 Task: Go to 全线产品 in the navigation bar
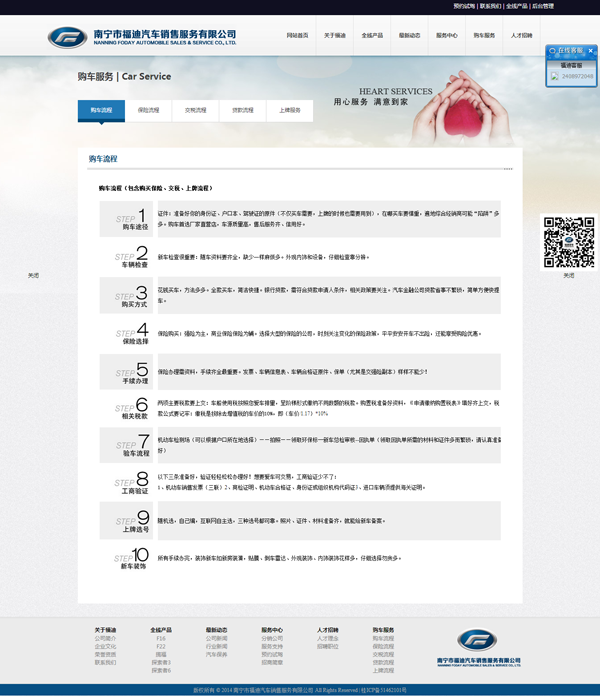(372, 35)
